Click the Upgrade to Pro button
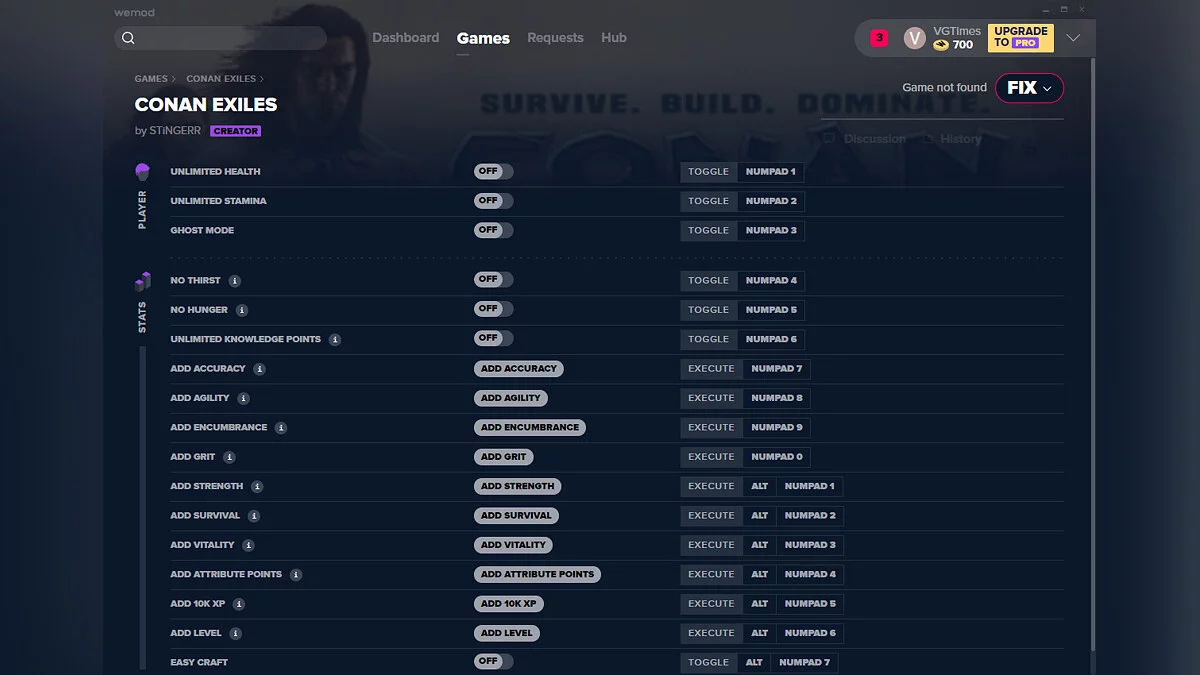 click(1021, 38)
